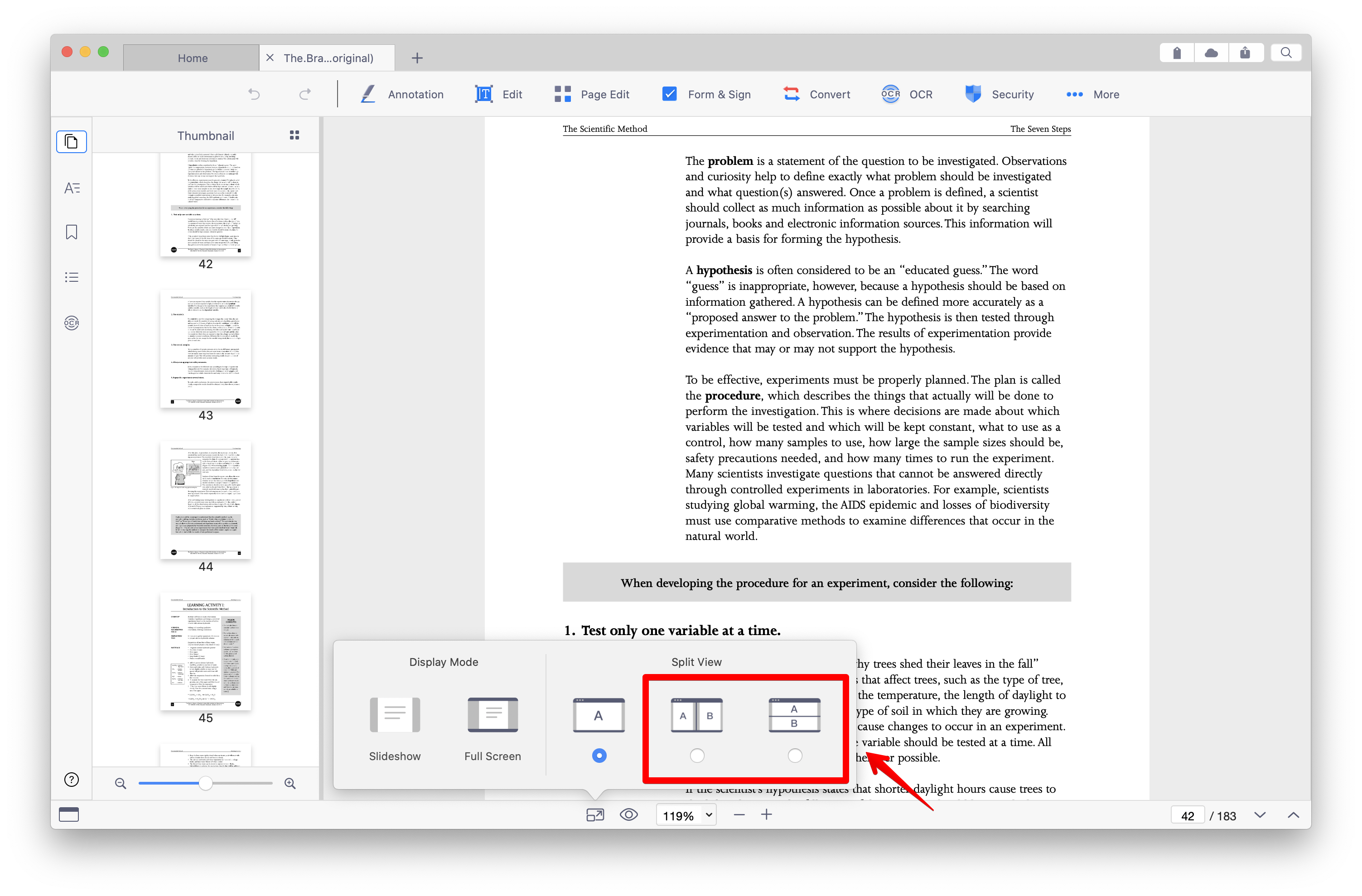Open the Convert tool
The width and height of the screenshot is (1362, 896).
pos(816,94)
